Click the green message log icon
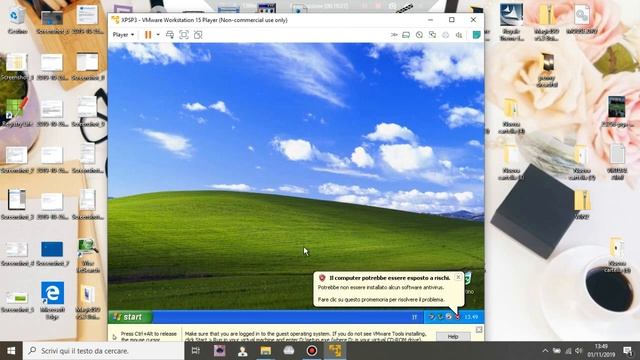 pyautogui.click(x=476, y=35)
